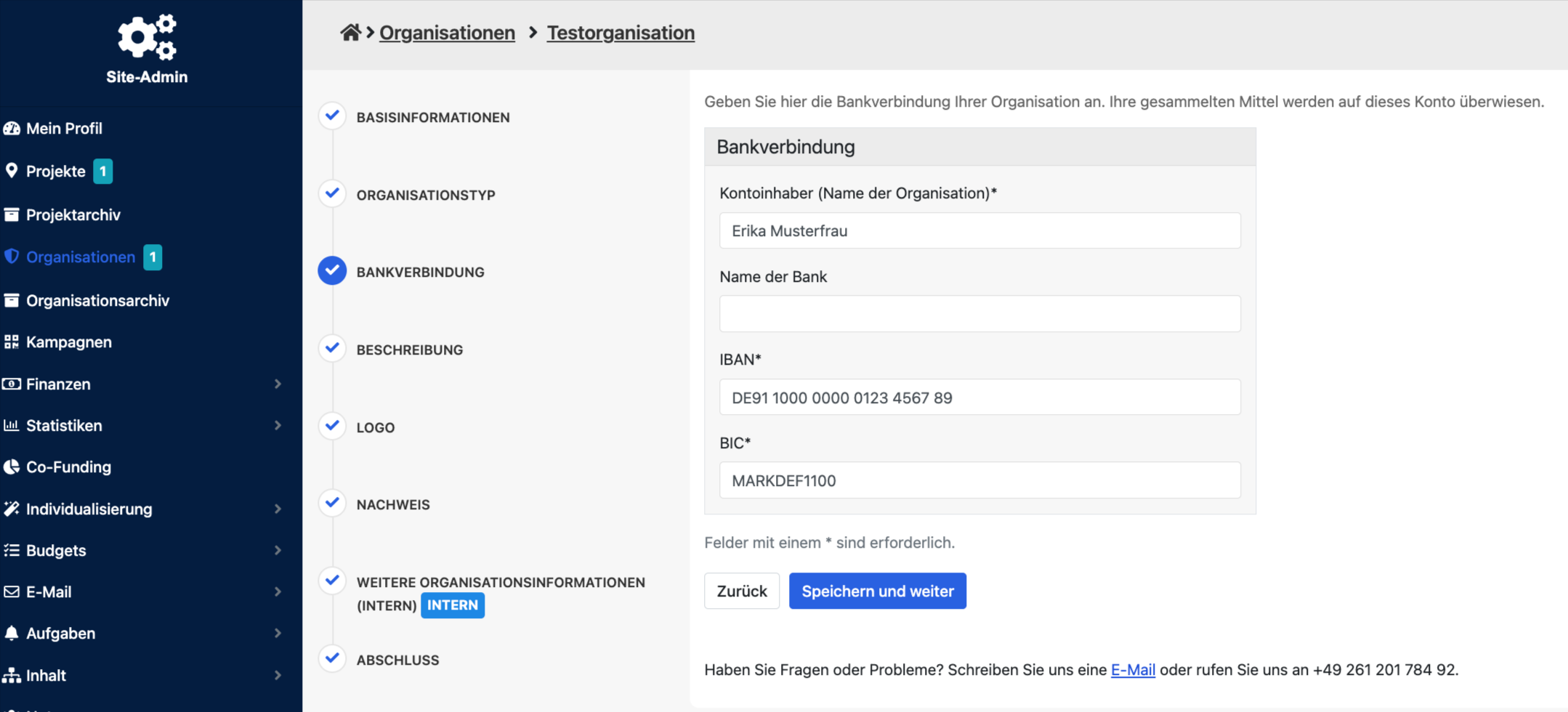Select the Basisinformationen step checkmark
1568x712 pixels.
point(332,116)
